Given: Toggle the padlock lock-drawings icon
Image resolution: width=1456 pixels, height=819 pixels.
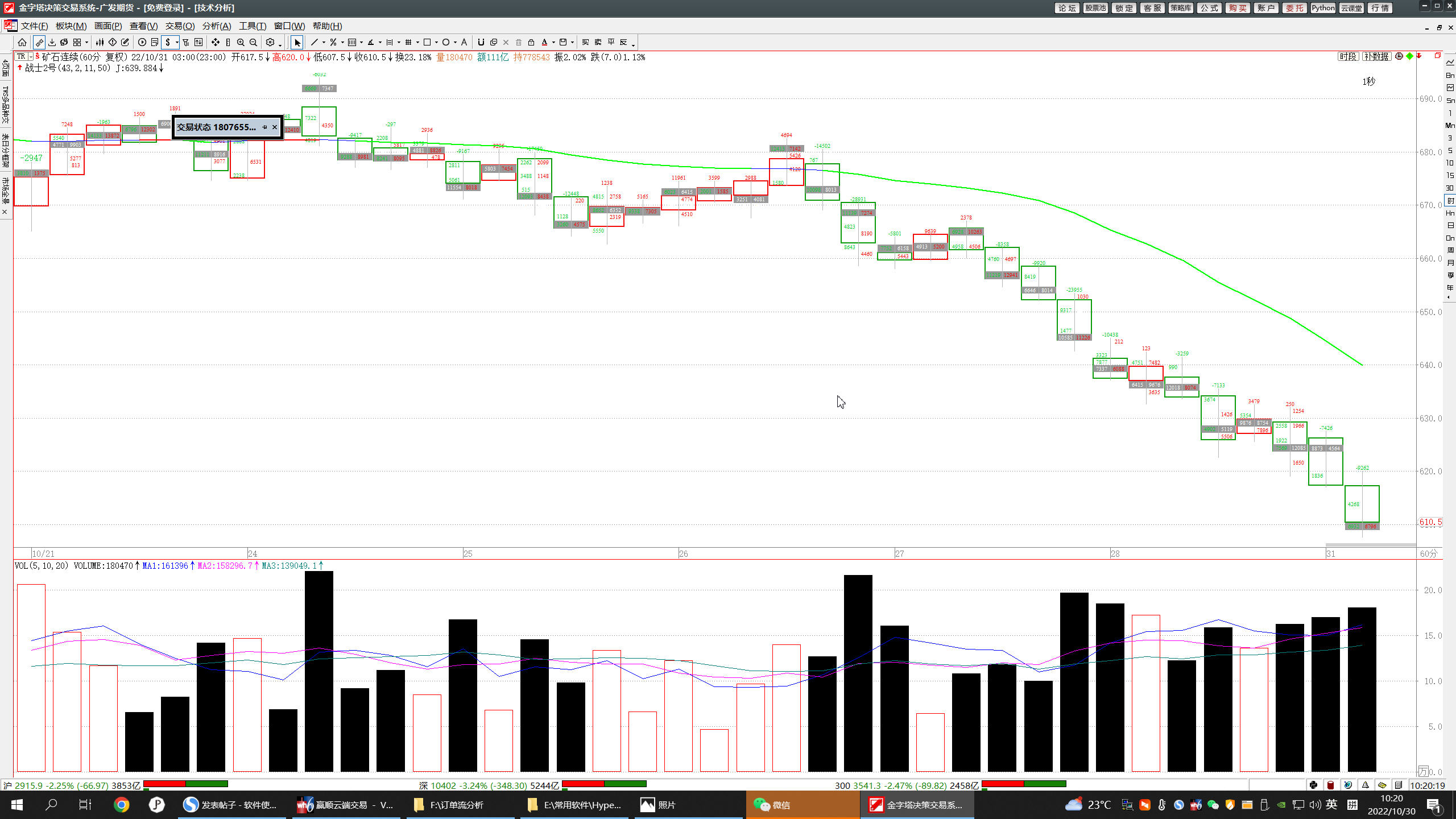Looking at the screenshot, I should pyautogui.click(x=531, y=42).
